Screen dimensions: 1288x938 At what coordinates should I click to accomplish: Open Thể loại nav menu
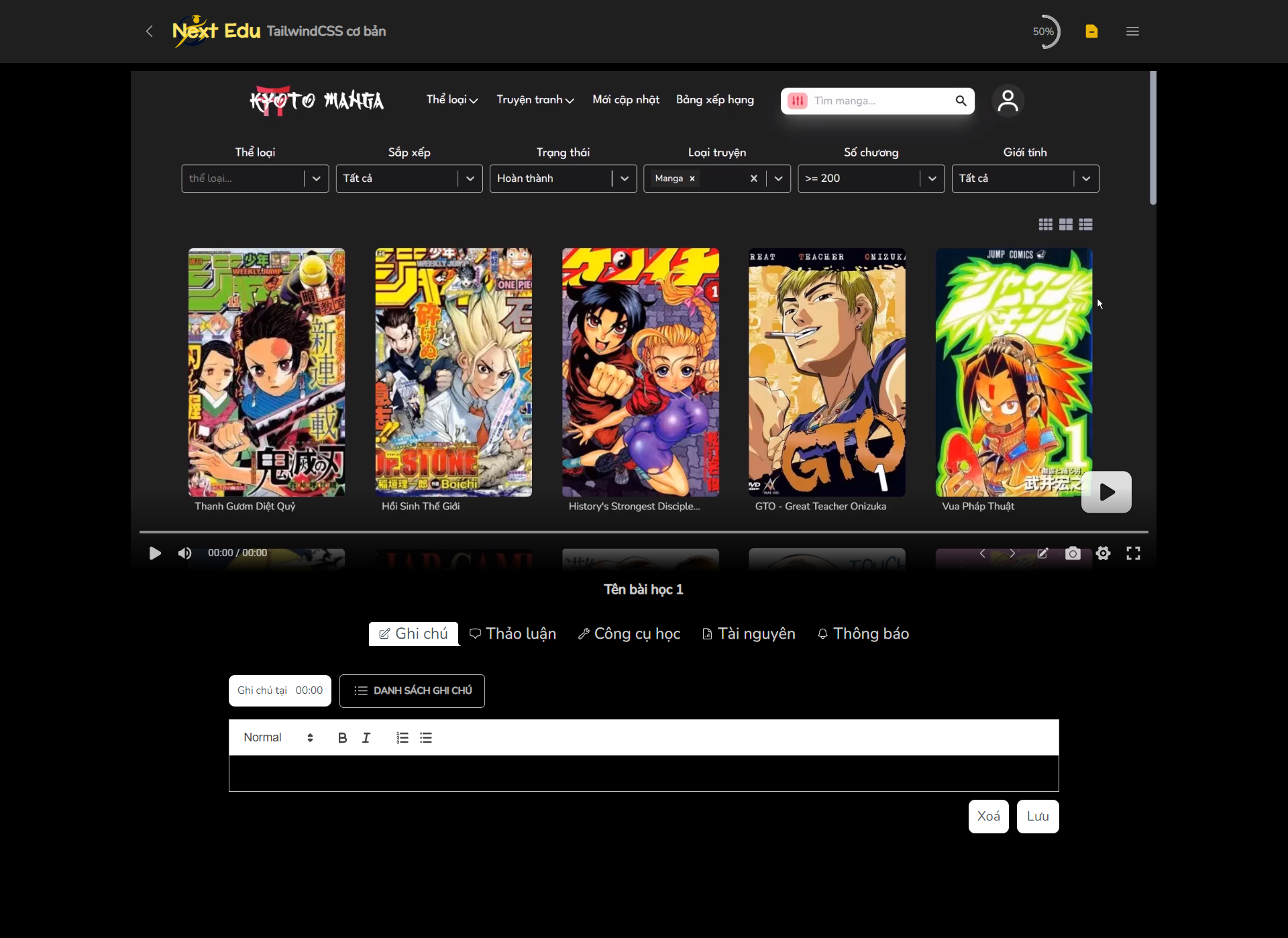[x=451, y=99]
